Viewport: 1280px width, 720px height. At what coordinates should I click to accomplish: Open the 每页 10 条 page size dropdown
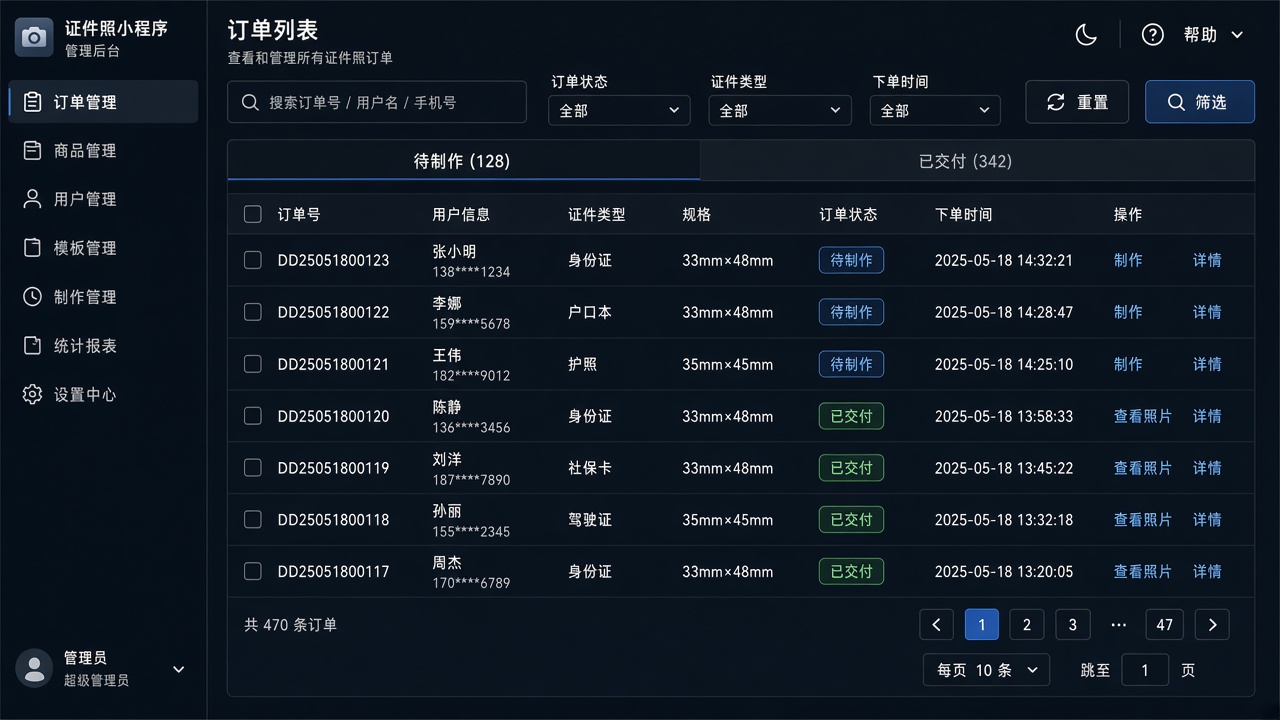click(x=986, y=670)
